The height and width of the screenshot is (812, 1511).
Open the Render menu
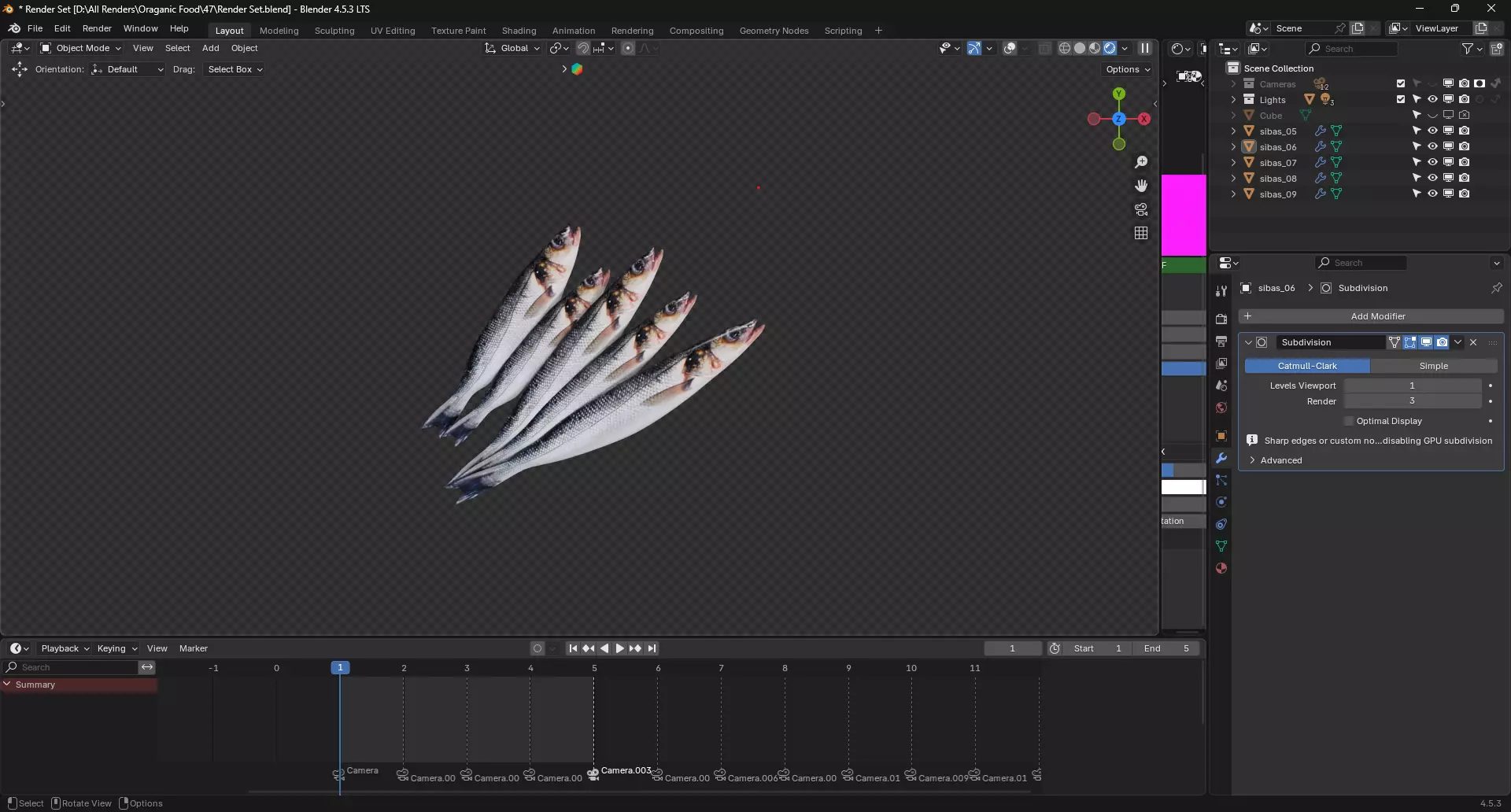(x=97, y=28)
